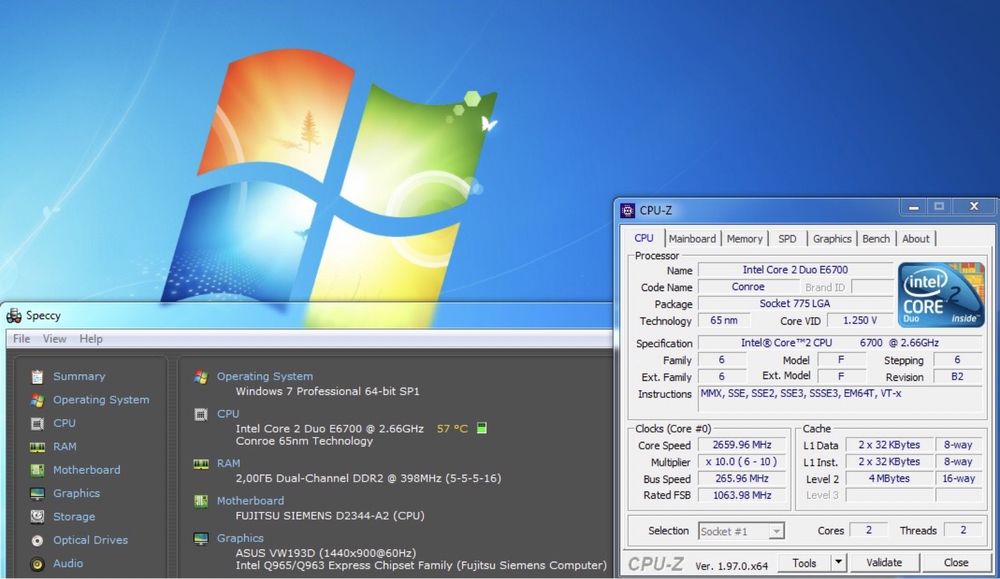This screenshot has height=579, width=1000.
Task: Click the RAM module icon in Speccy sidebar
Action: (x=38, y=447)
